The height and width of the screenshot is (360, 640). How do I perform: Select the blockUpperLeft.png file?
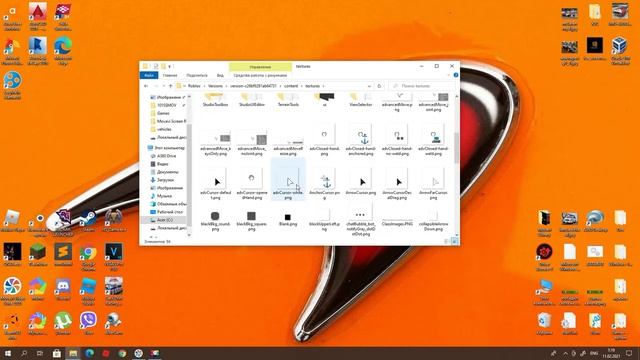[x=324, y=220]
